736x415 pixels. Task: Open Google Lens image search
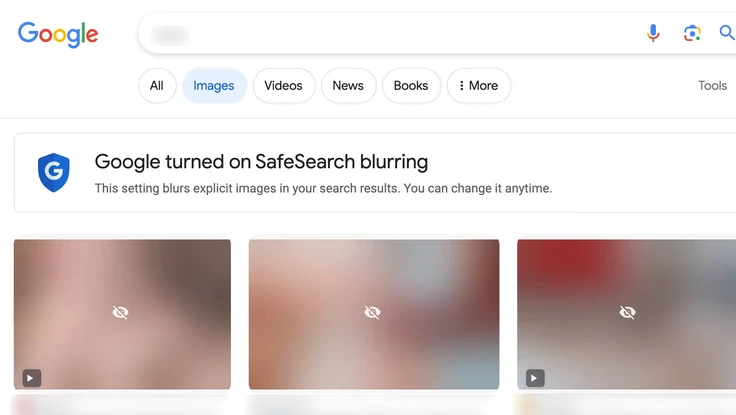[692, 34]
